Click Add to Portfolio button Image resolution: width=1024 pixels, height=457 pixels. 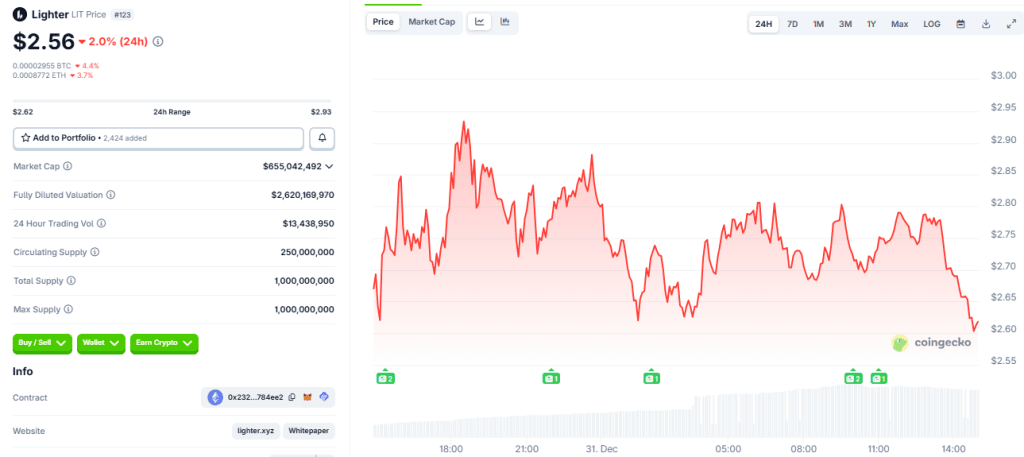click(x=158, y=138)
